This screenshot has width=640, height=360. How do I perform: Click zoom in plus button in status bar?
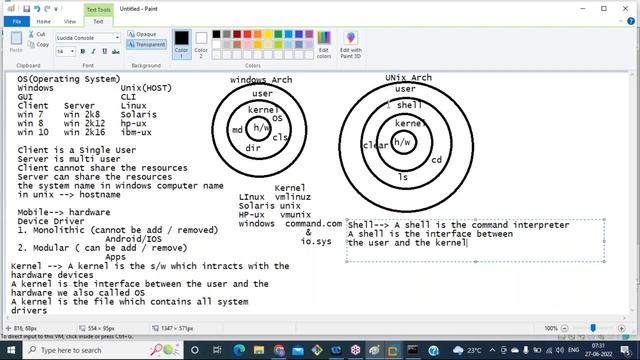pyautogui.click(x=622, y=328)
